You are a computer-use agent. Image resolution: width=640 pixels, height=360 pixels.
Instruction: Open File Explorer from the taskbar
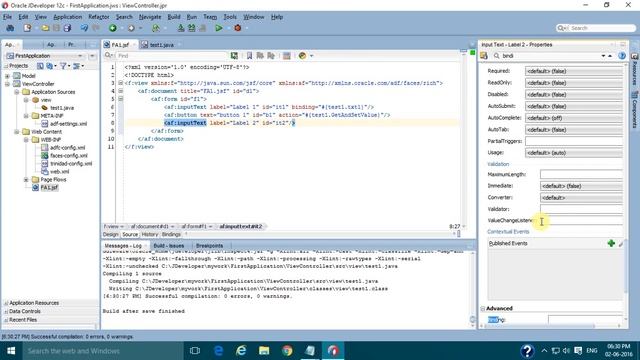click(264, 351)
